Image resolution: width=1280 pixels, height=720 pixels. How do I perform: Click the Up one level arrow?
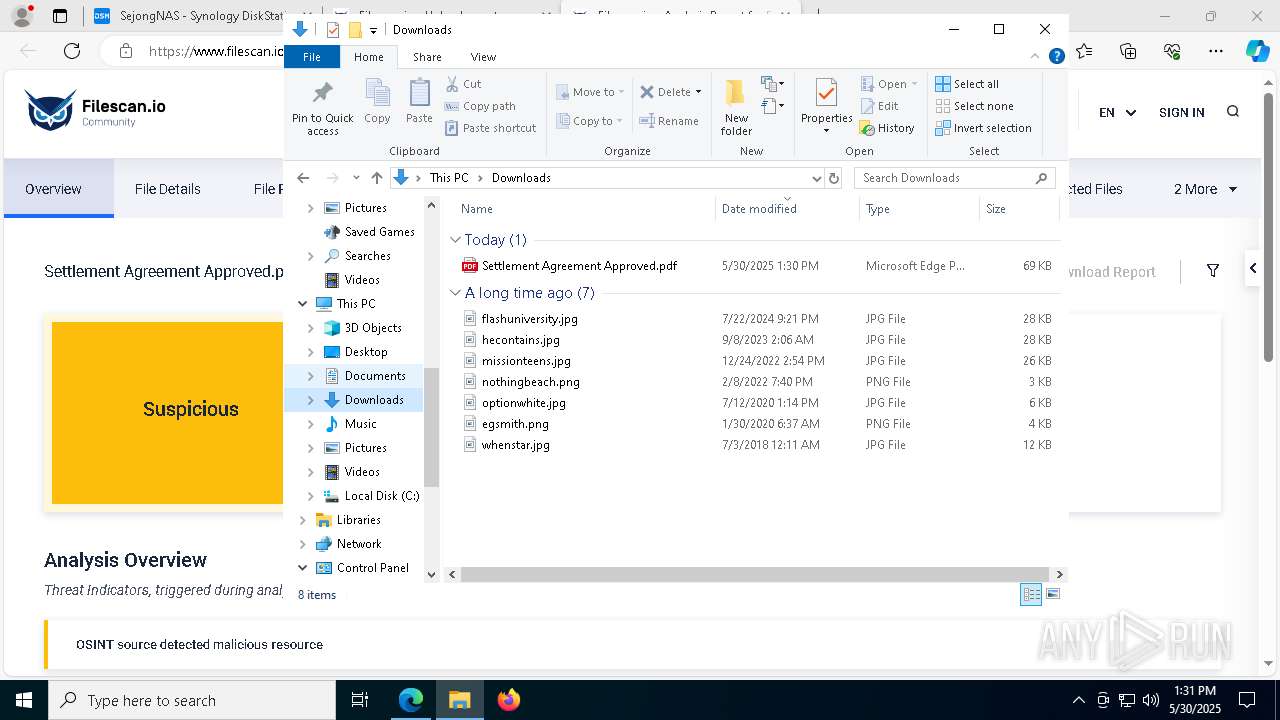pyautogui.click(x=376, y=178)
